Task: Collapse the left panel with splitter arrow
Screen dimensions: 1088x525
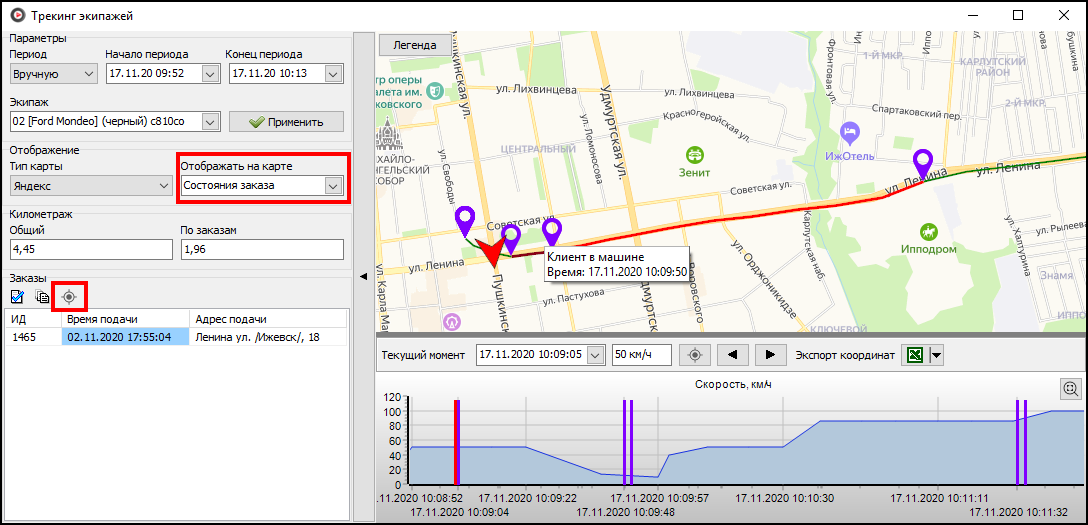Action: tap(362, 275)
